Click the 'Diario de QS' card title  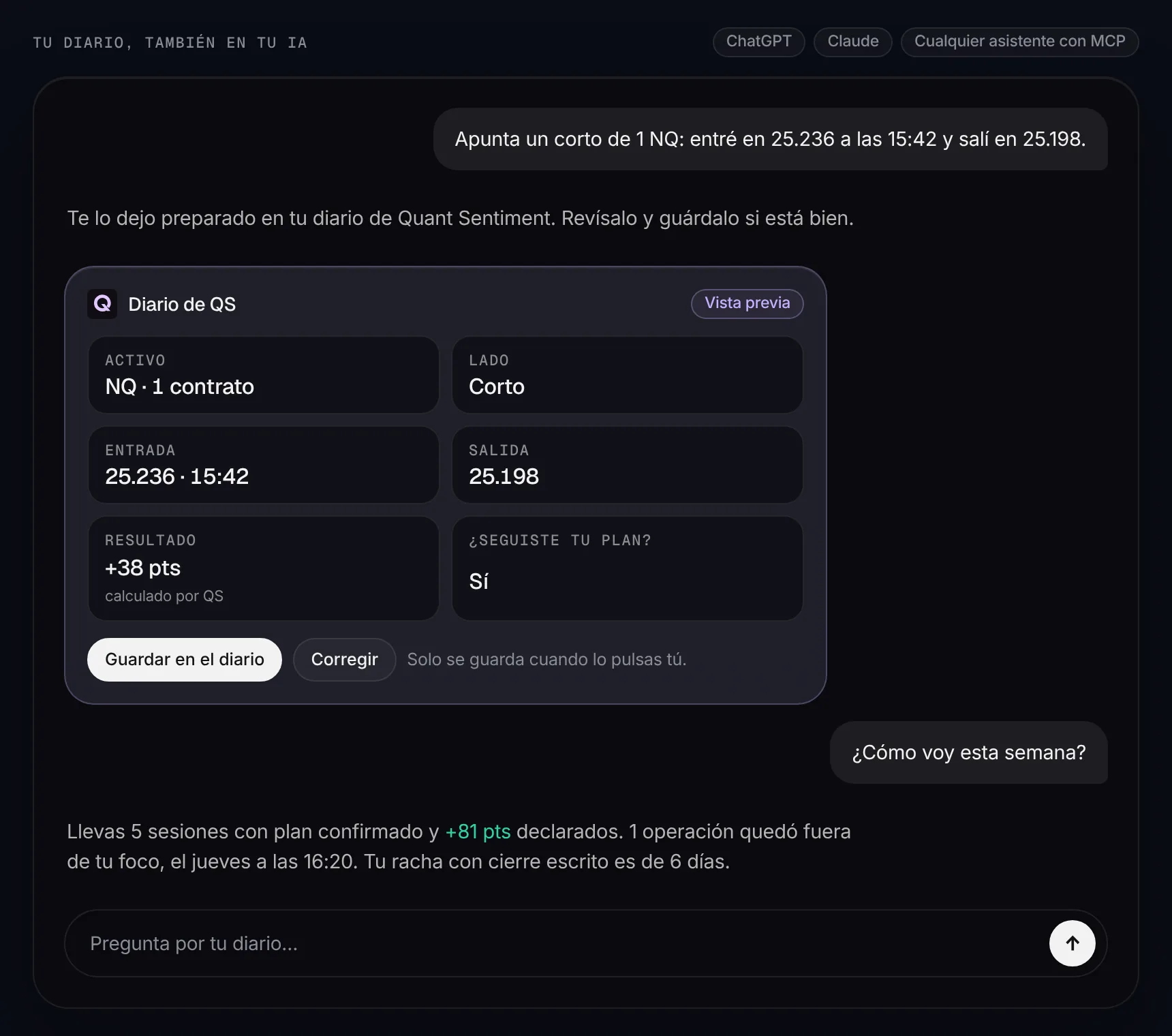[x=182, y=304]
